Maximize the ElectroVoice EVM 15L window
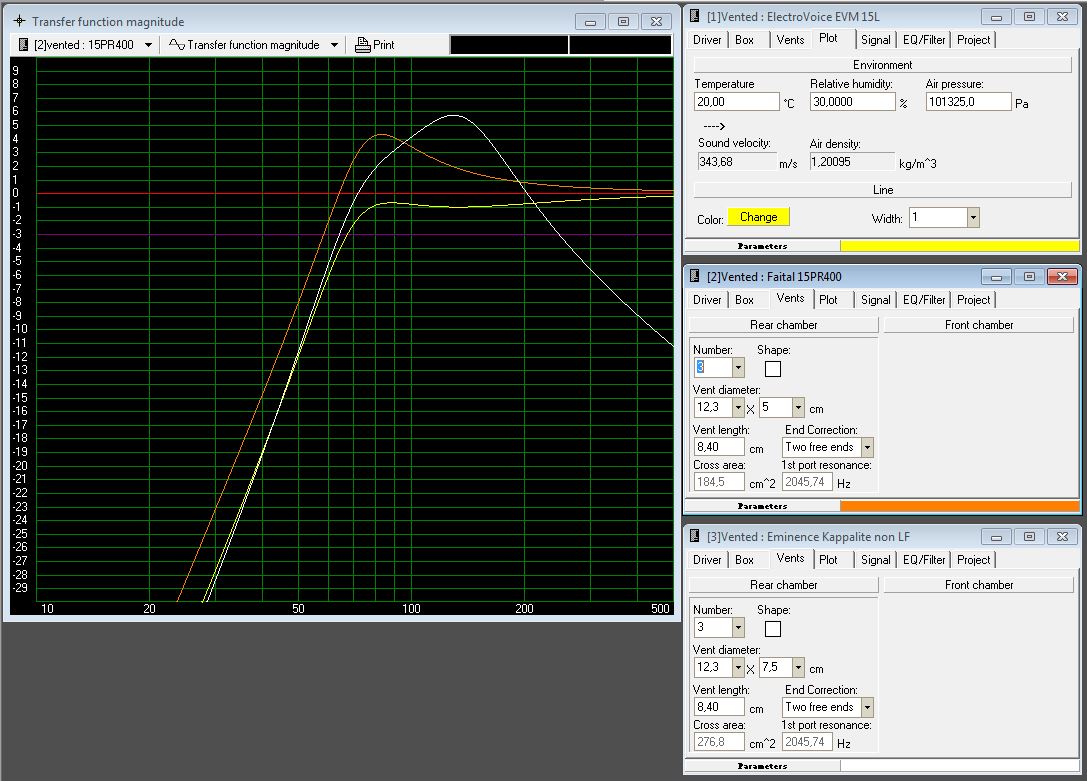 coord(1029,17)
